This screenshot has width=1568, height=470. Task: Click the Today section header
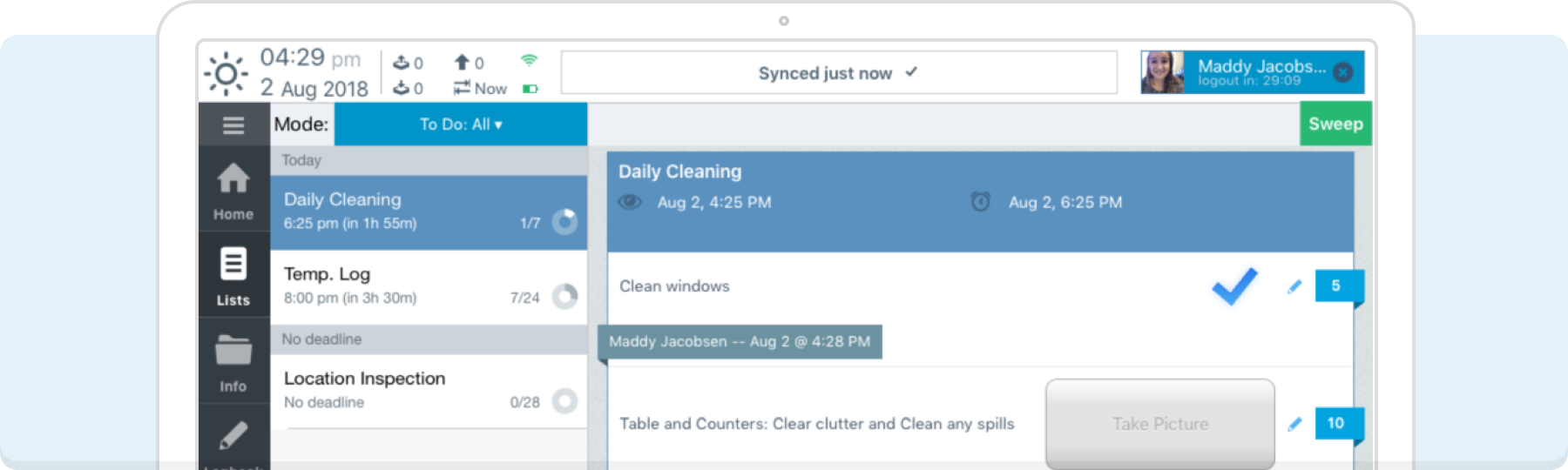coord(429,160)
